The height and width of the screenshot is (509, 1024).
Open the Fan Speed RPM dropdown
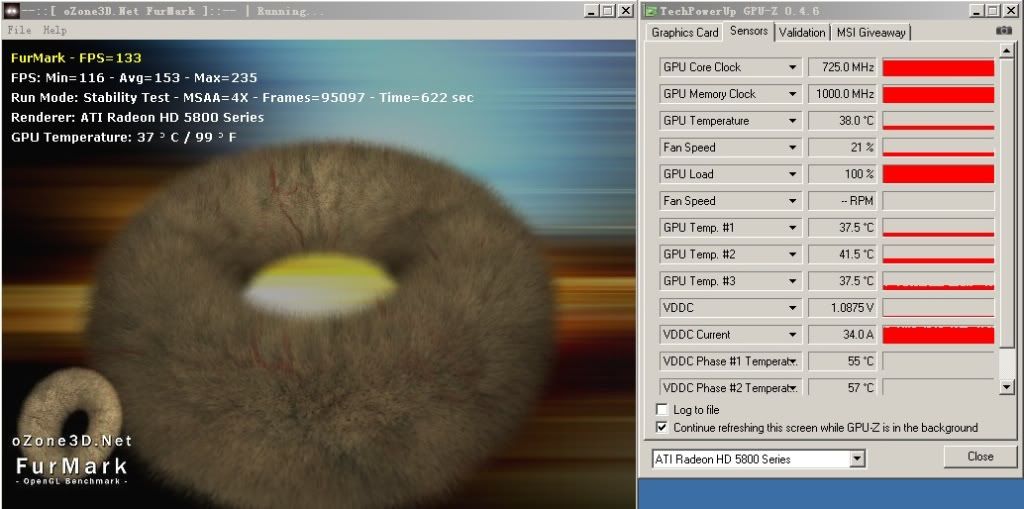click(x=792, y=201)
